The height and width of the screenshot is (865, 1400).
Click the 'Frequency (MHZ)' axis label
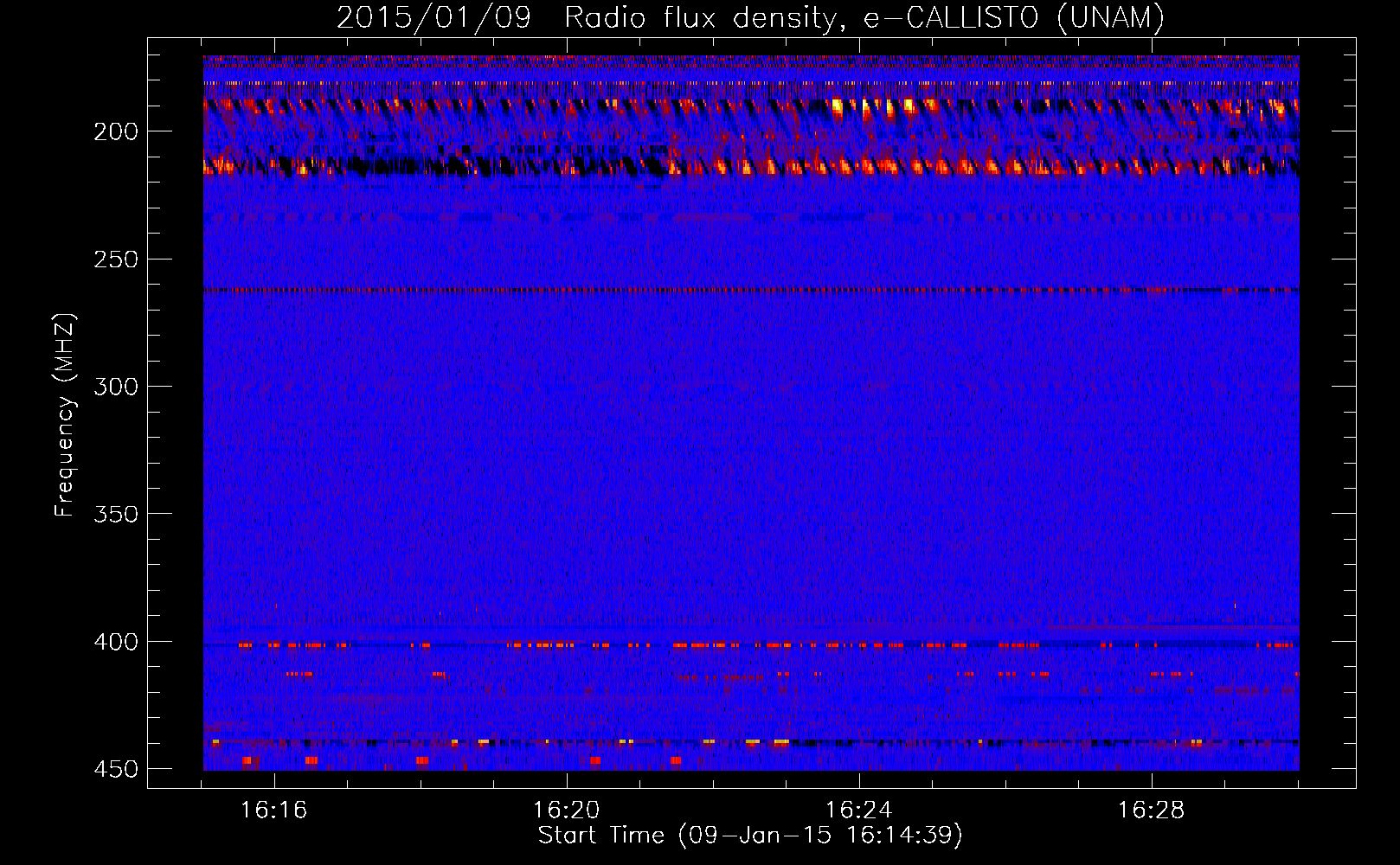click(64, 415)
